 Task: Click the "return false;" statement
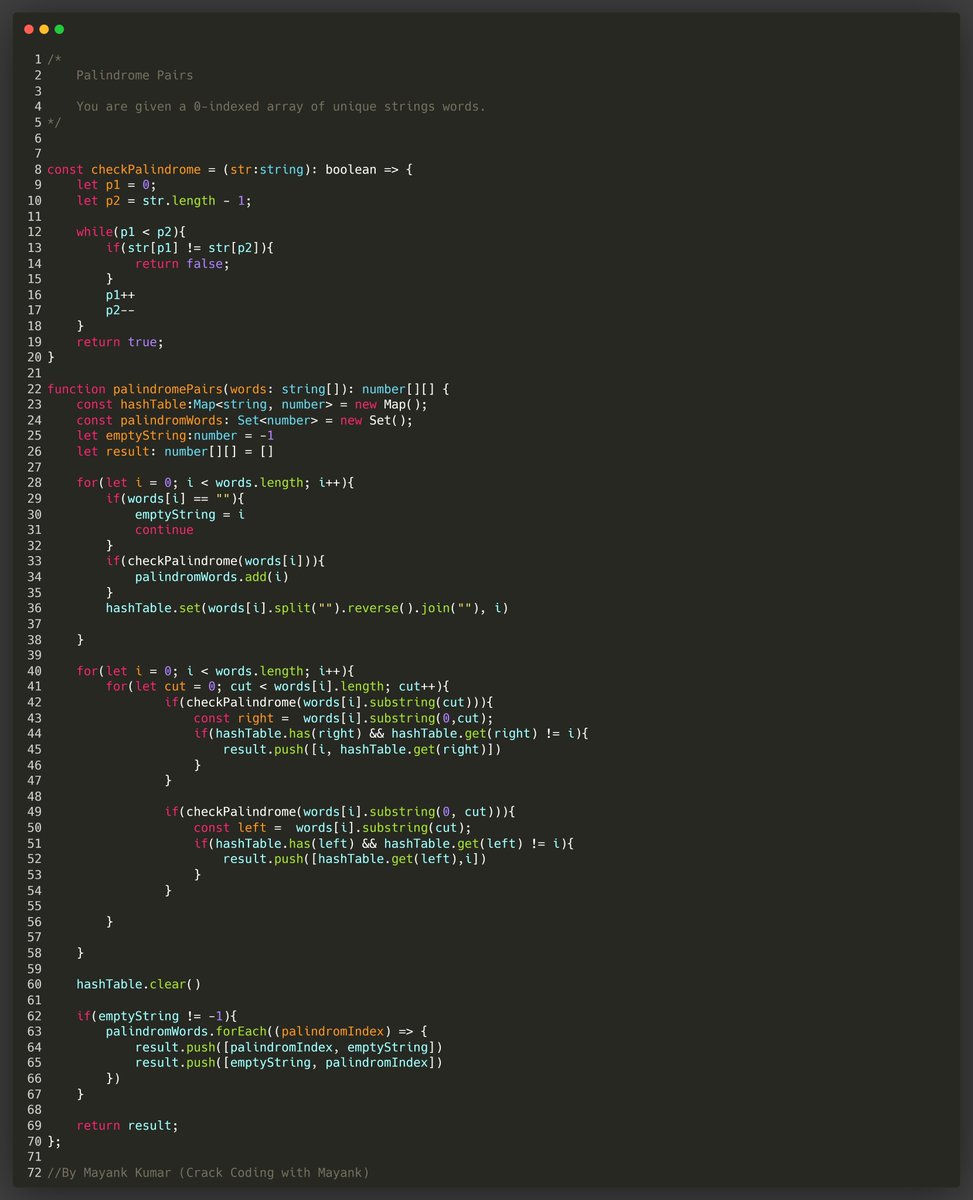tap(182, 263)
